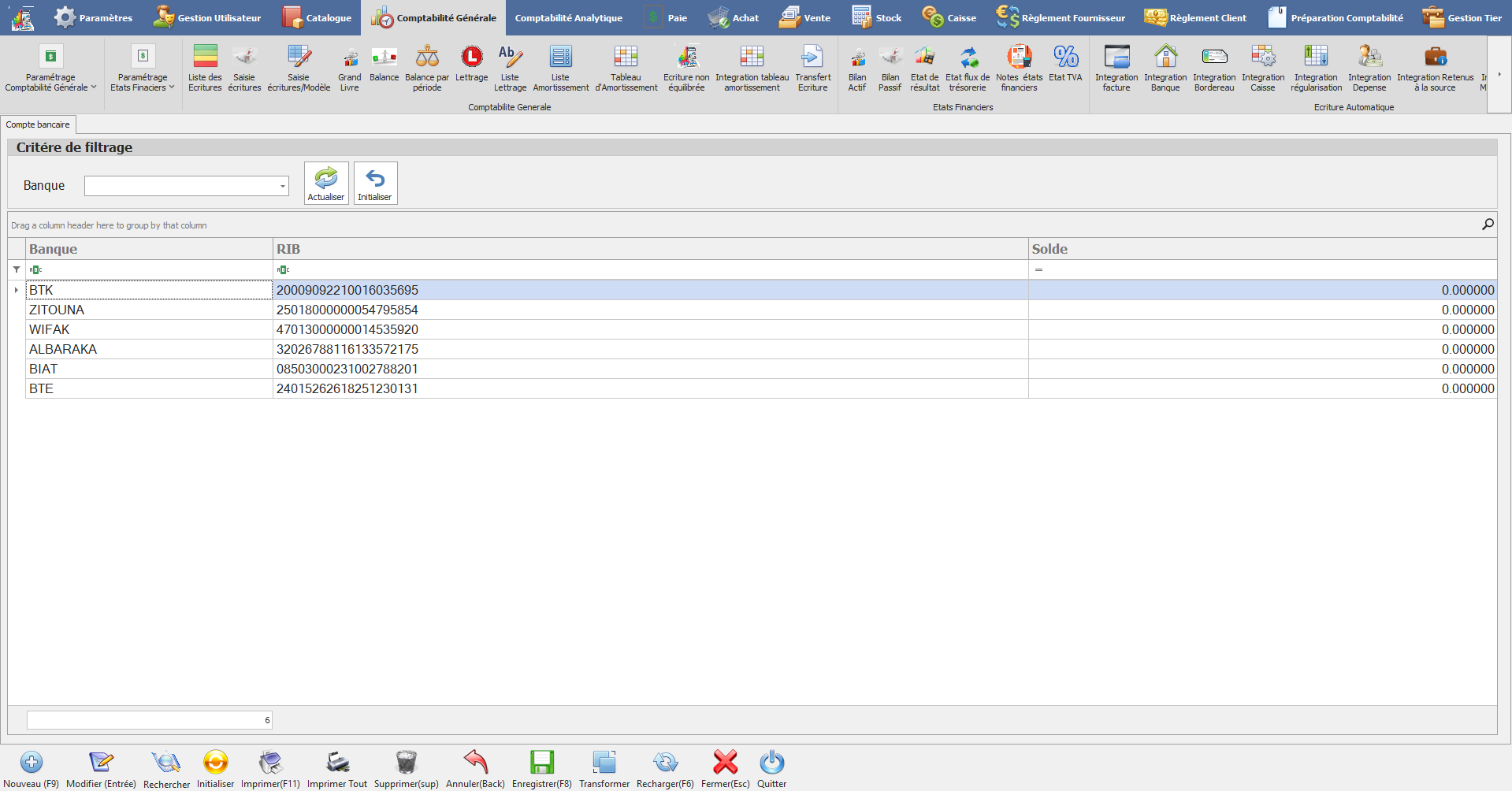Click Fermer(Esc) red cross

point(725,762)
